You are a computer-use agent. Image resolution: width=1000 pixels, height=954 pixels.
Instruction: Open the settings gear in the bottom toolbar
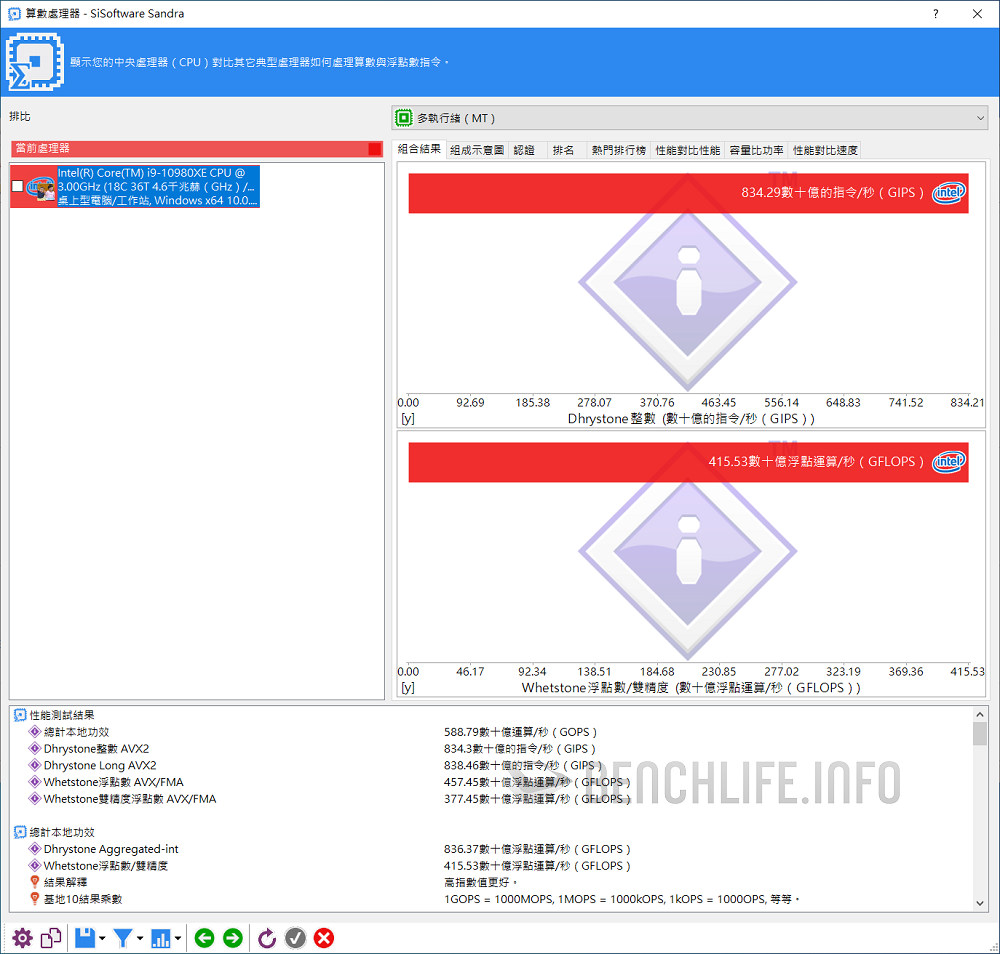coord(22,938)
